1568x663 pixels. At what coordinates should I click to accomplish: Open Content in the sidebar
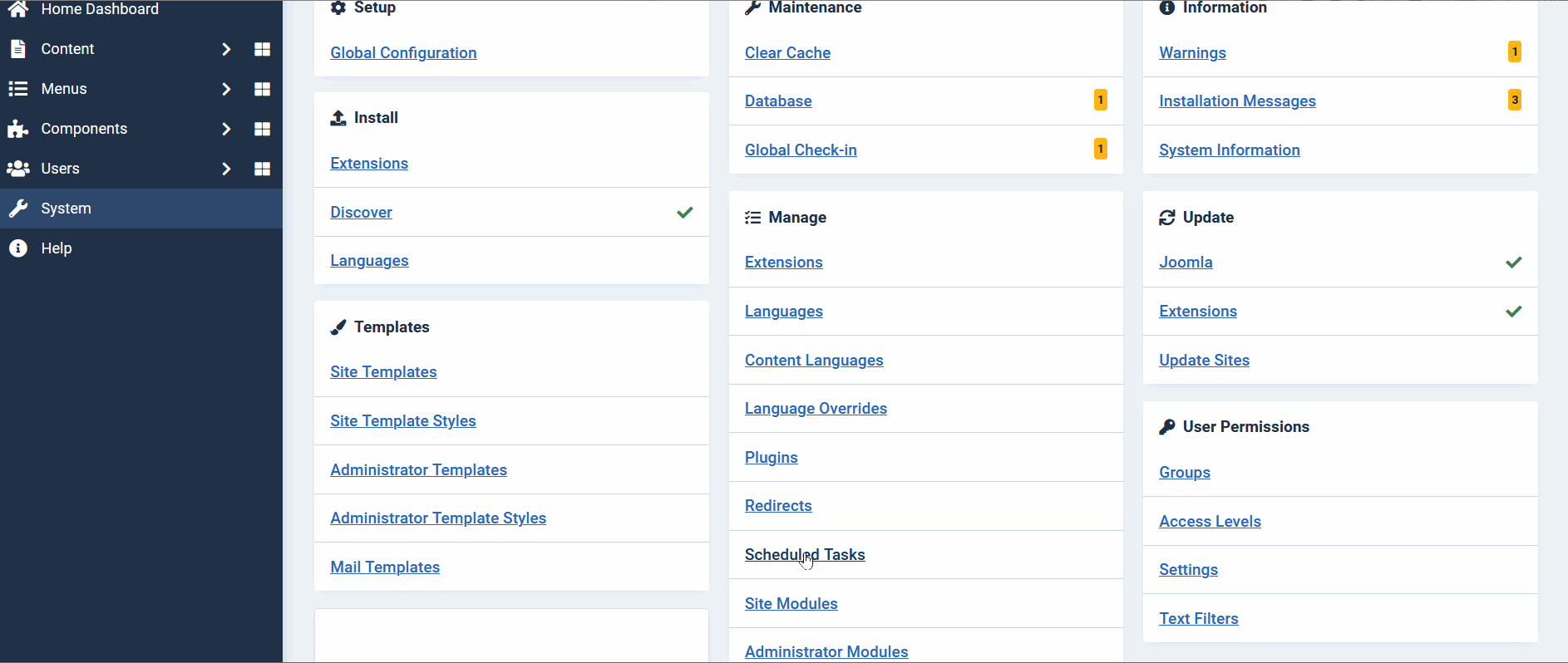point(67,49)
